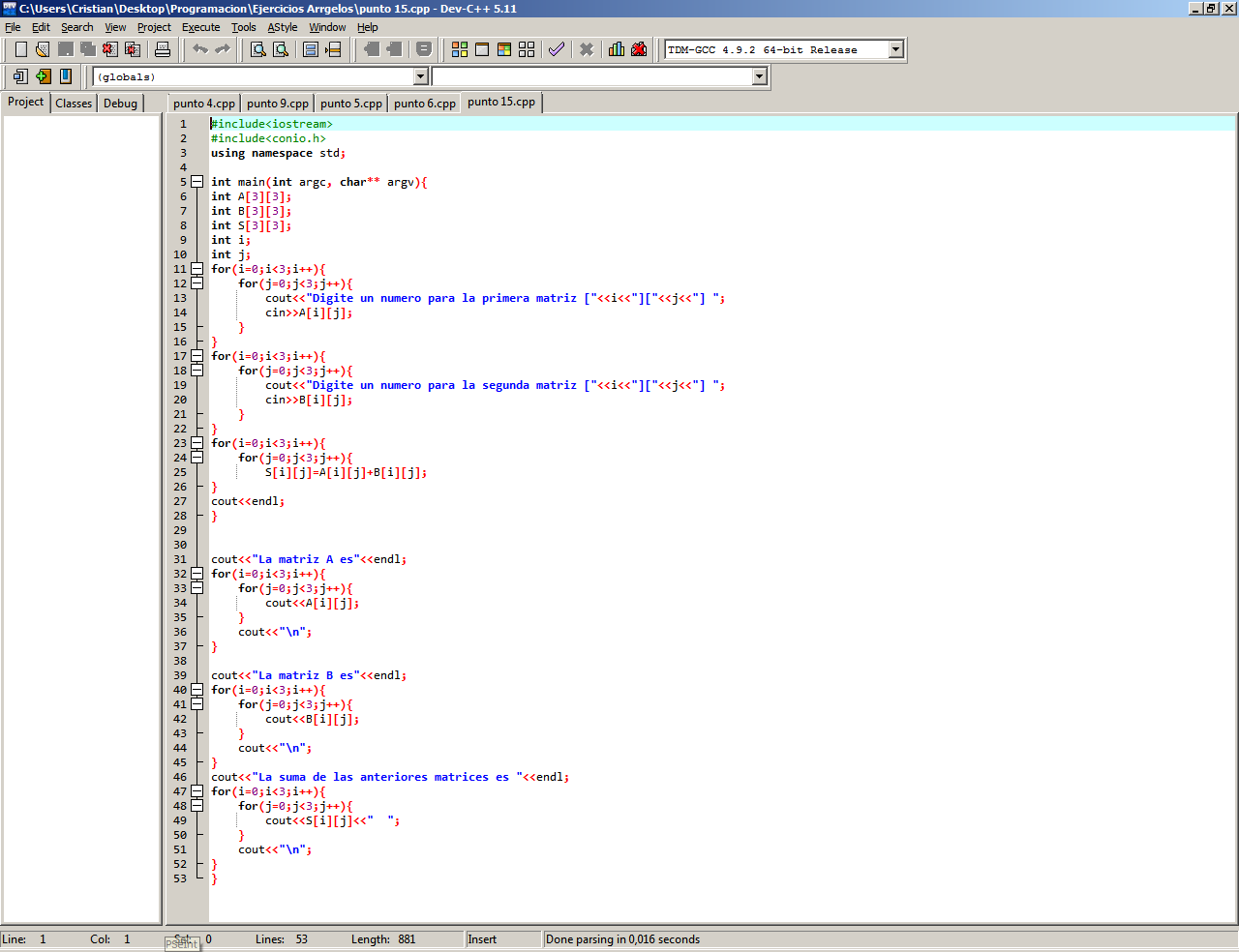This screenshot has width=1239, height=952.
Task: Collapse the main function fold at line 5
Action: point(196,182)
